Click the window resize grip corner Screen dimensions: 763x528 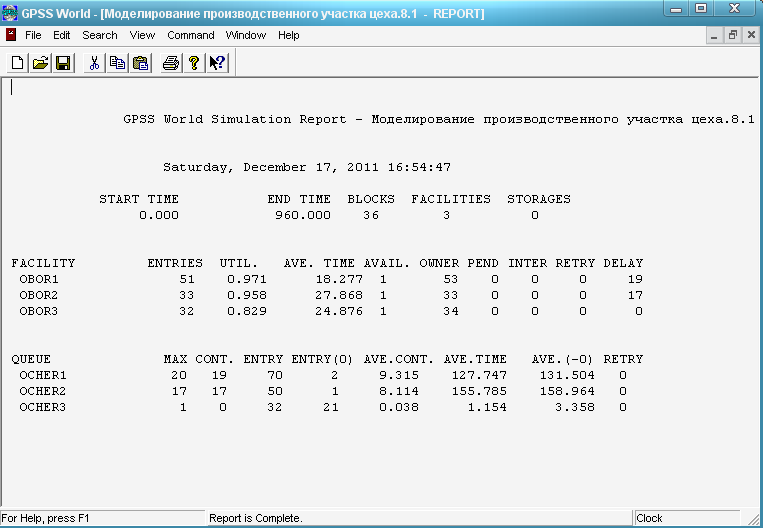point(755,520)
